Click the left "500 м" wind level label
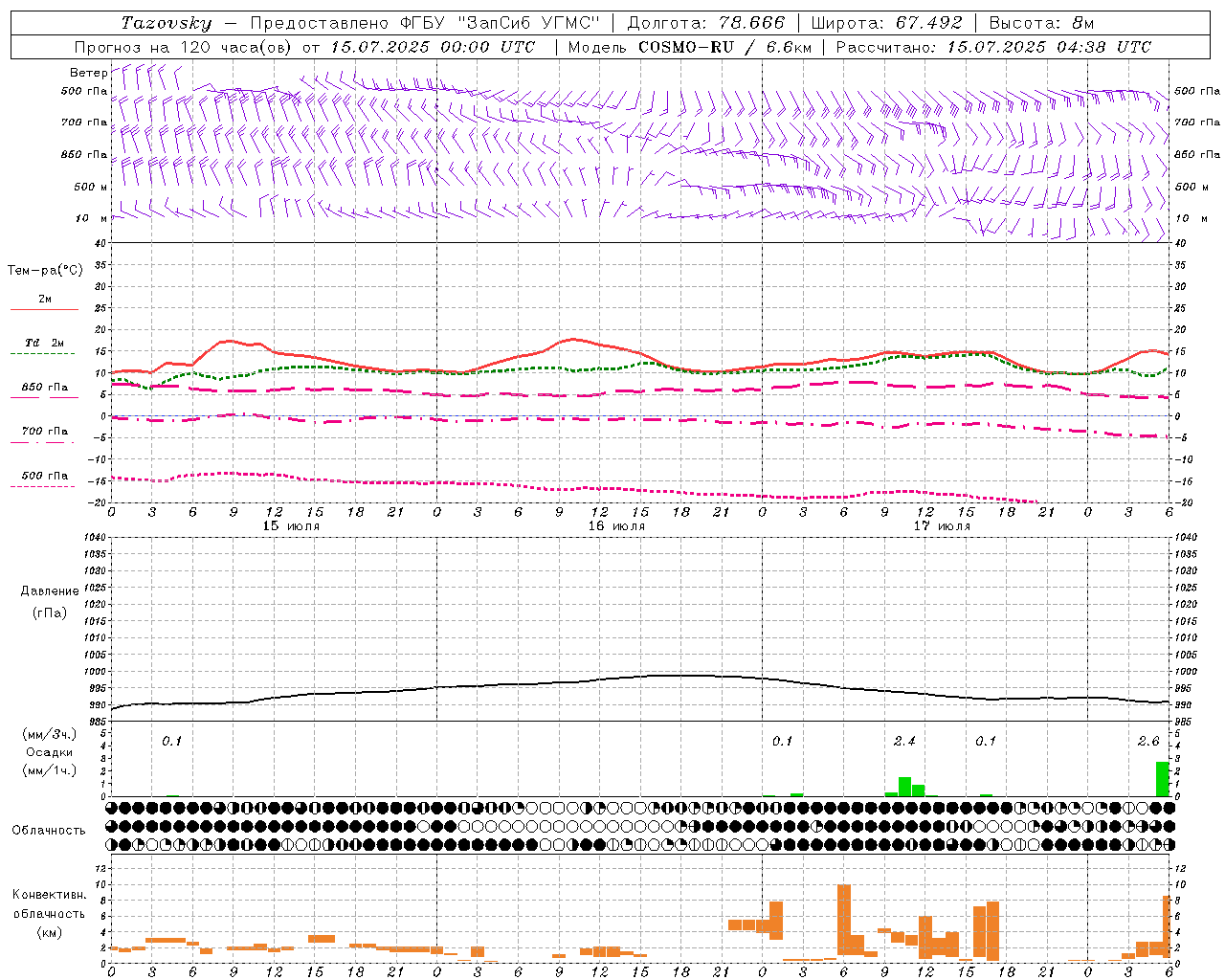Viewport: 1225px width, 980px height. click(x=91, y=187)
